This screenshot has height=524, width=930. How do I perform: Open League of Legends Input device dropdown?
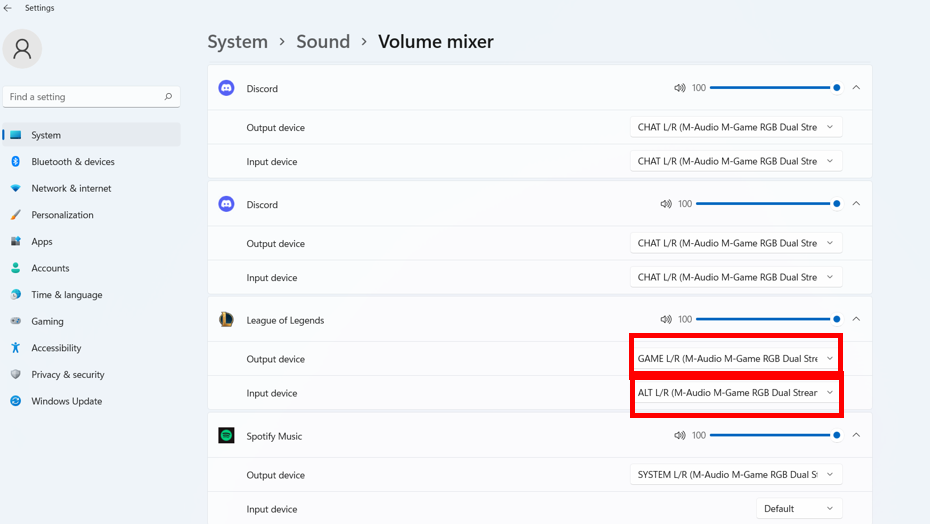pyautogui.click(x=736, y=392)
